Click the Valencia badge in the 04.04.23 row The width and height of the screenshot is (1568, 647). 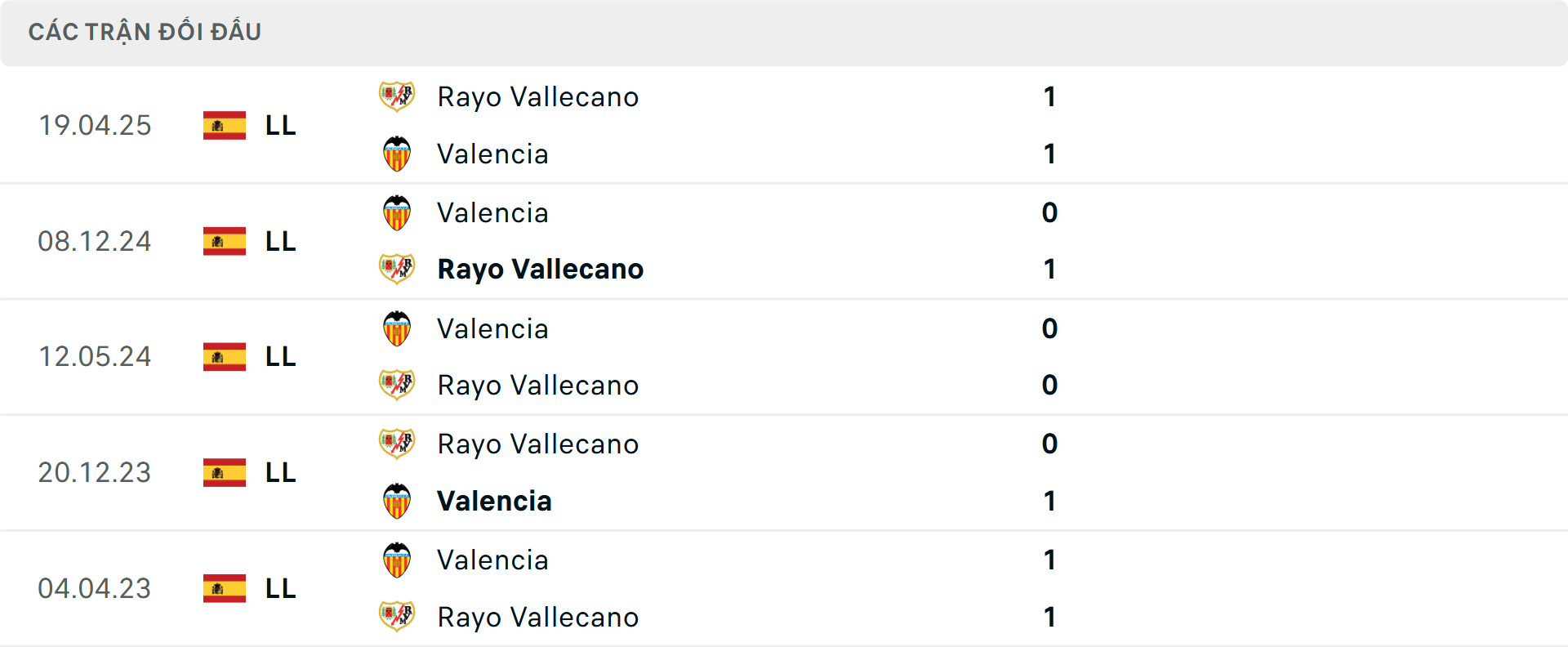[x=397, y=560]
